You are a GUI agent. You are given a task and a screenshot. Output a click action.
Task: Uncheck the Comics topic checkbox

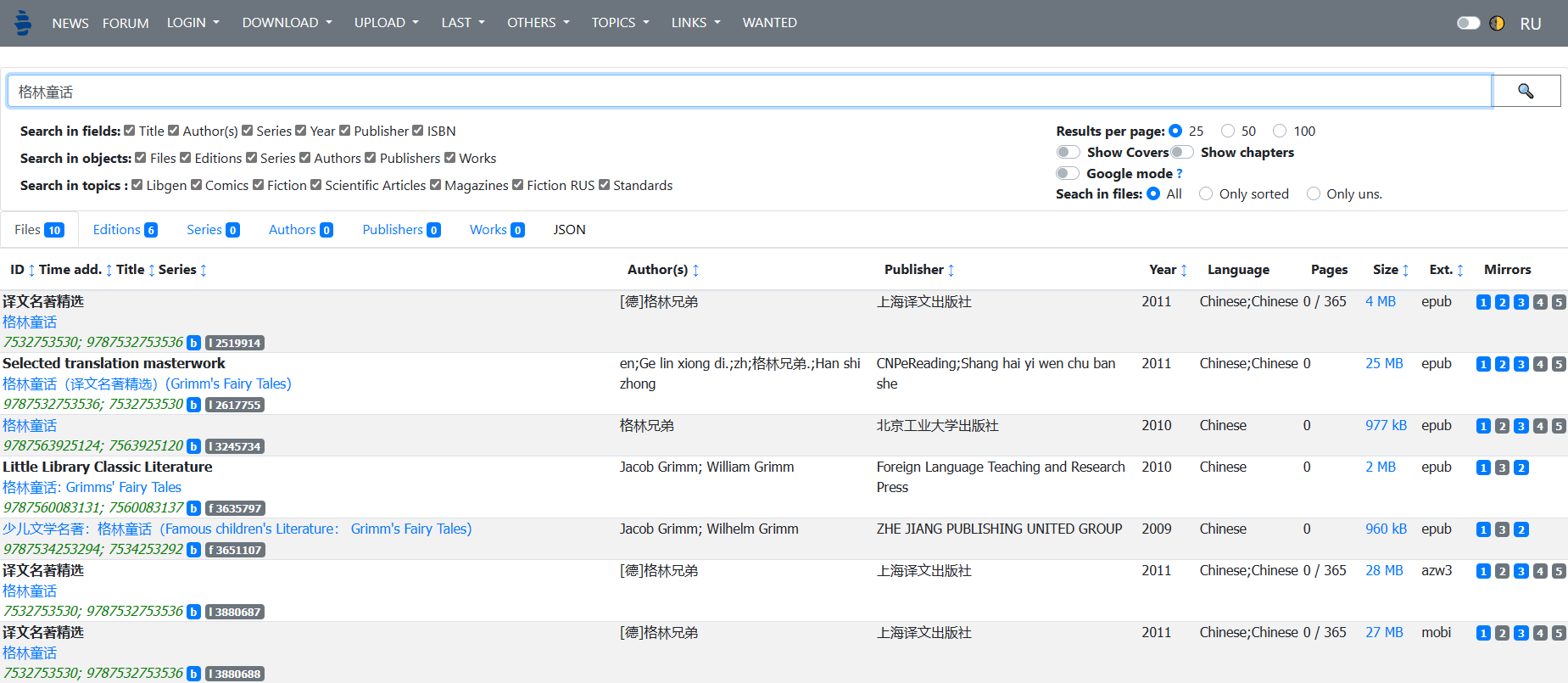(197, 185)
